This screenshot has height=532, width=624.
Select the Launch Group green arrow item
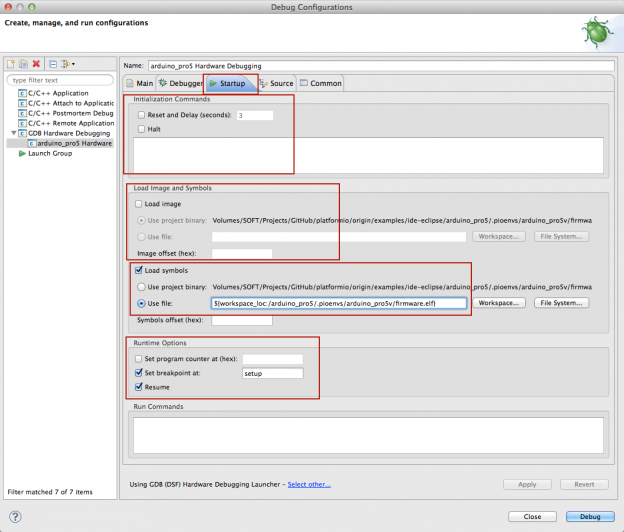49,153
